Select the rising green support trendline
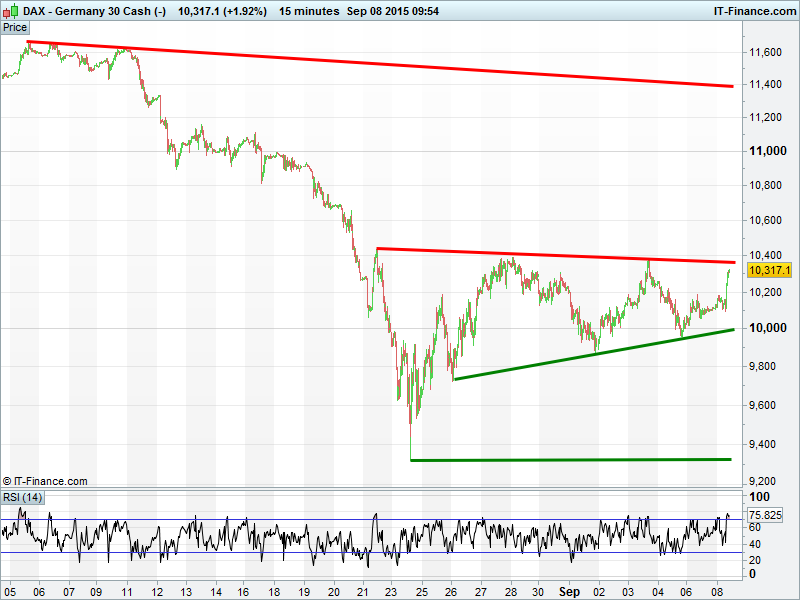Screen dimensions: 800x600 point(593,355)
